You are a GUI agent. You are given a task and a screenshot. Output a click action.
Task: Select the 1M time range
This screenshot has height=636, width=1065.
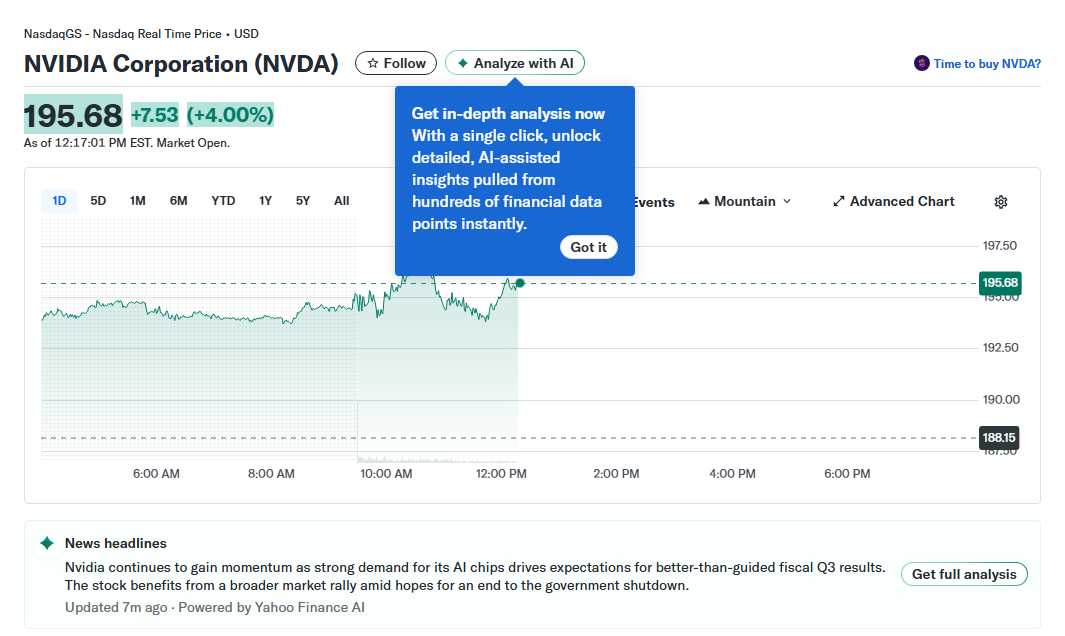[x=138, y=201]
